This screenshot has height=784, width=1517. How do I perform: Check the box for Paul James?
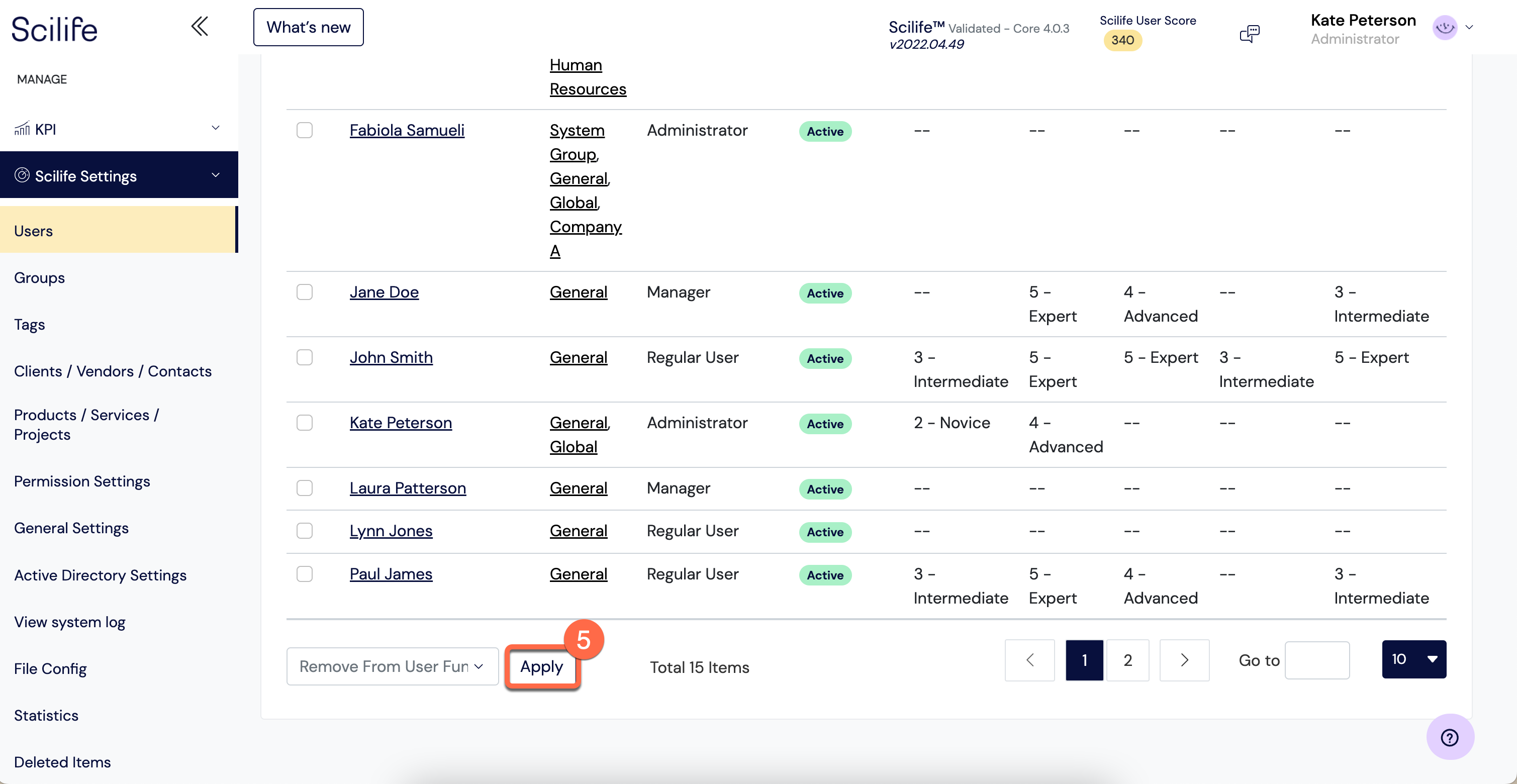coord(305,574)
